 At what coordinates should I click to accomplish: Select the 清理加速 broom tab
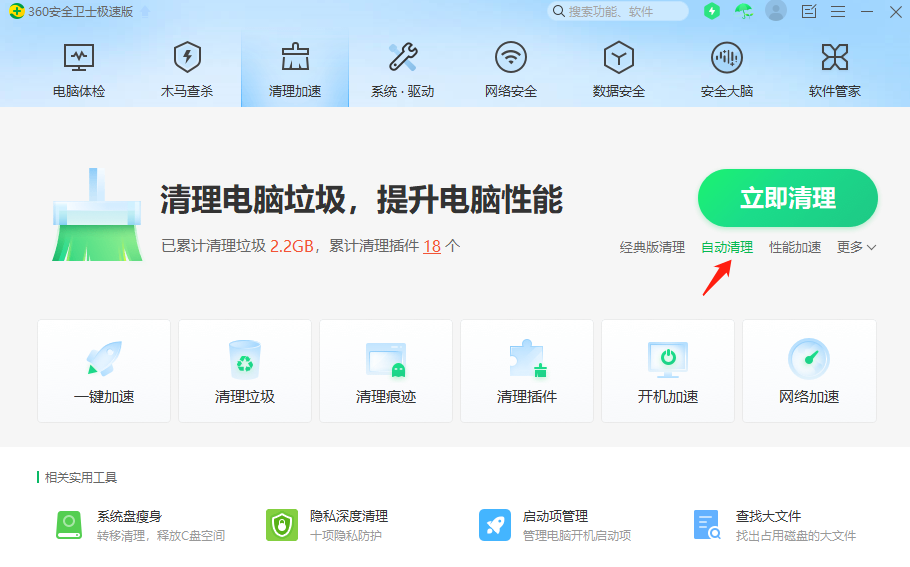[295, 69]
